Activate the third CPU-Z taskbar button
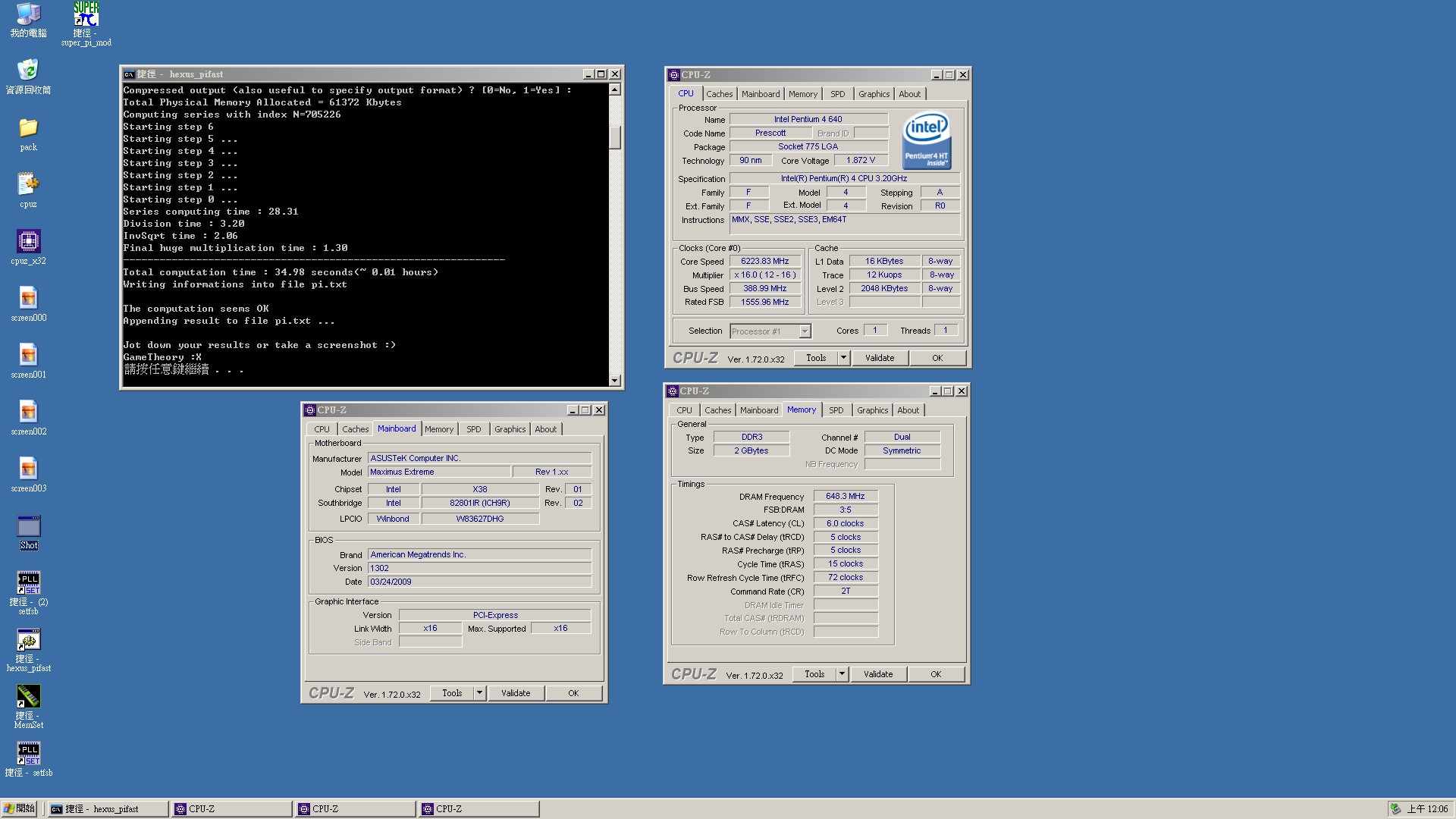 coord(479,809)
